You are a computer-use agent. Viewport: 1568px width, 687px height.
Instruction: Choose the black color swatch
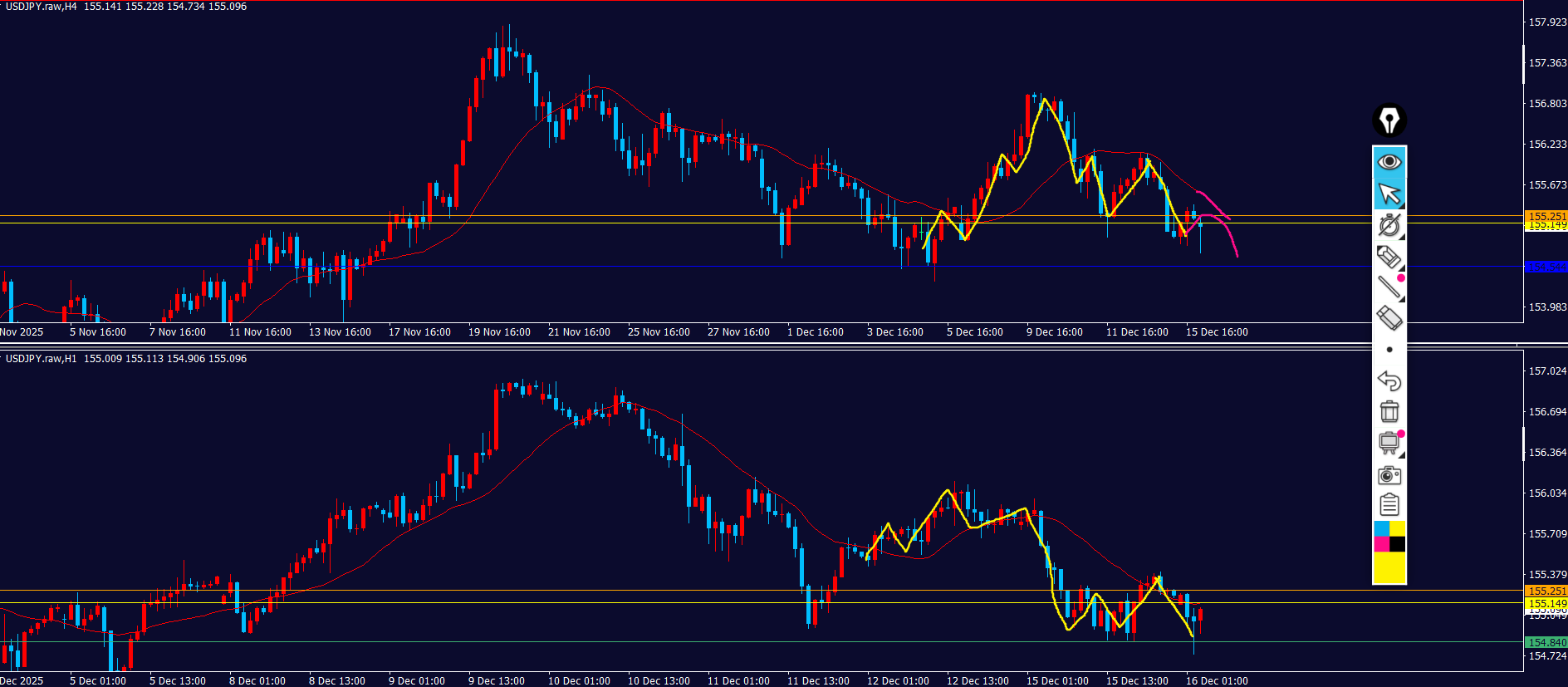pyautogui.click(x=1398, y=544)
